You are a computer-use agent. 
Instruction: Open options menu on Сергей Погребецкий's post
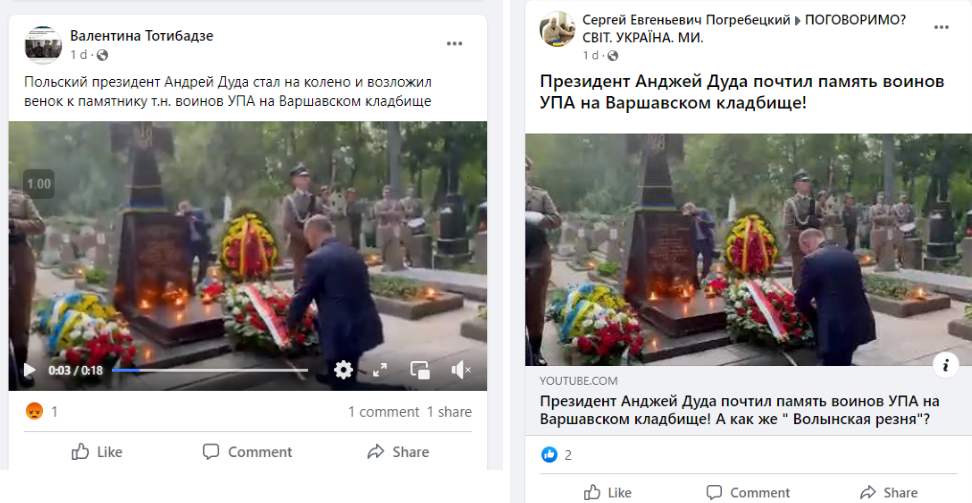[941, 27]
